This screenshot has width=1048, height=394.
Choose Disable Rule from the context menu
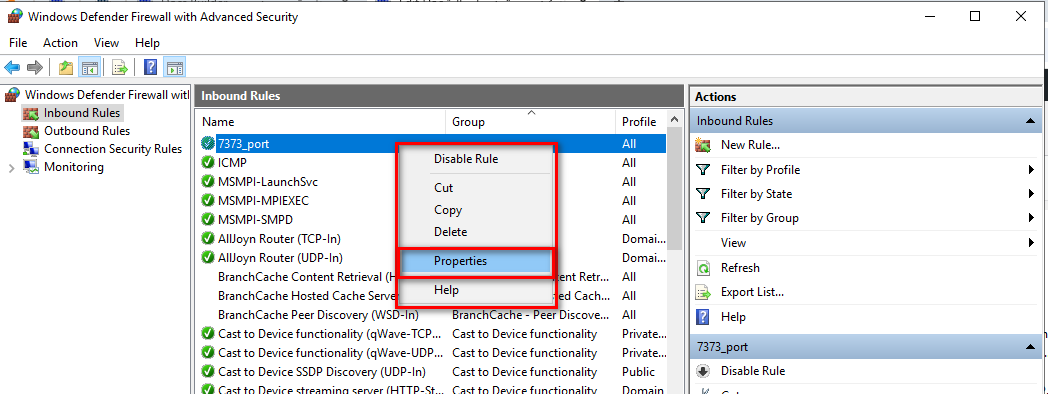475,159
